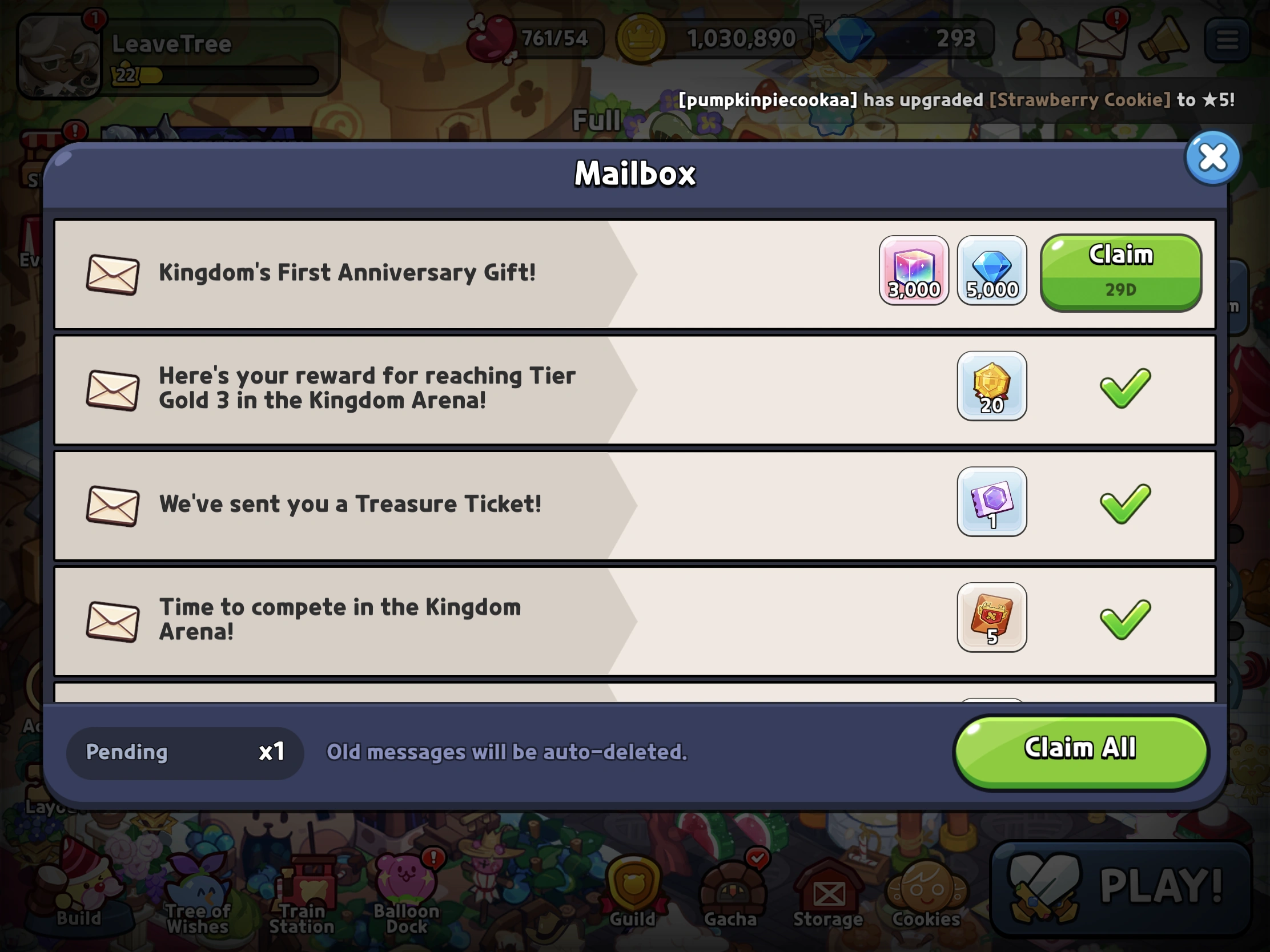Tap the Arena ticket reward icon
Image resolution: width=1270 pixels, height=952 pixels.
pos(991,618)
